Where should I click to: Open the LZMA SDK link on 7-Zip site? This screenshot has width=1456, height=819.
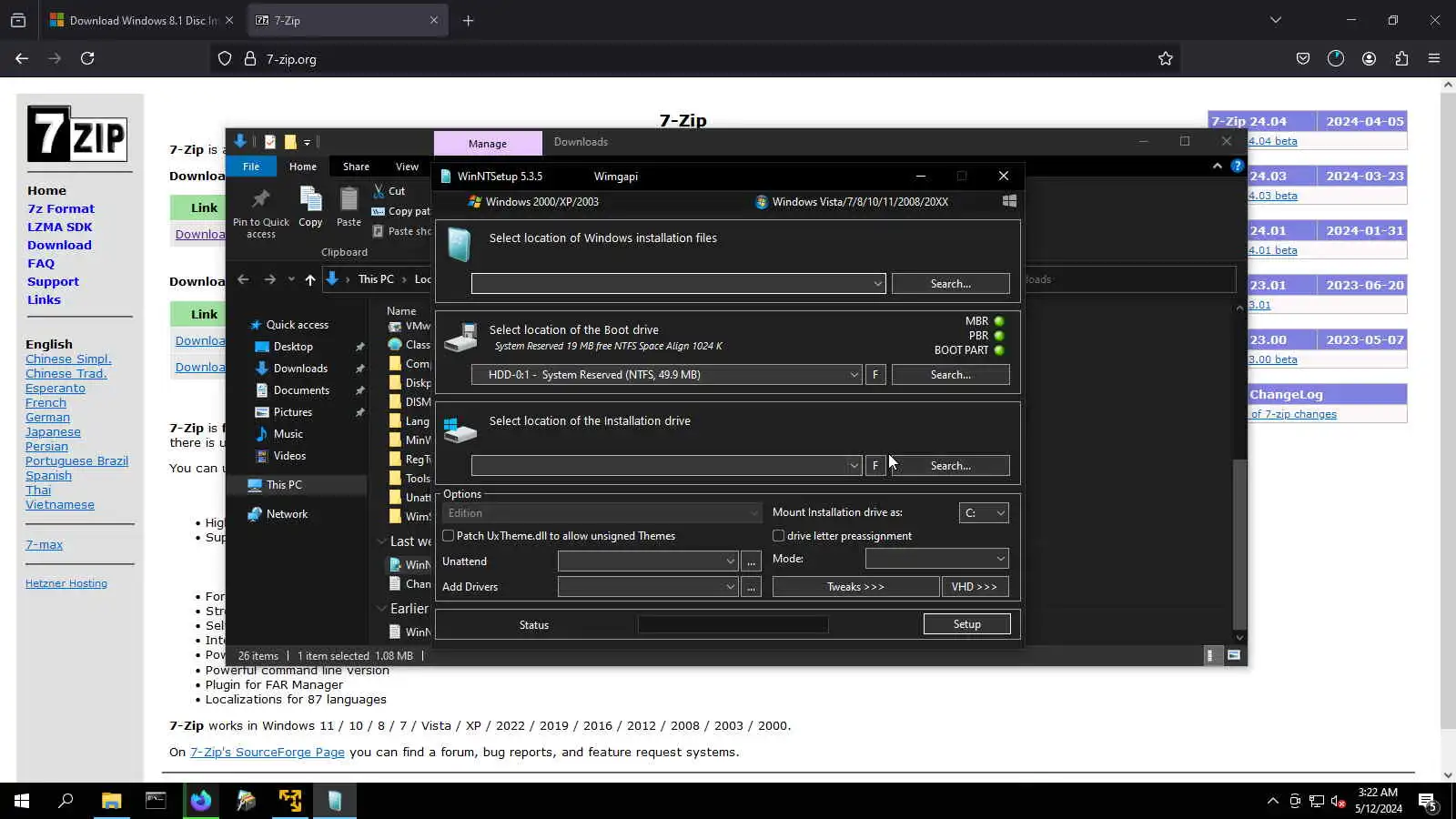60,227
